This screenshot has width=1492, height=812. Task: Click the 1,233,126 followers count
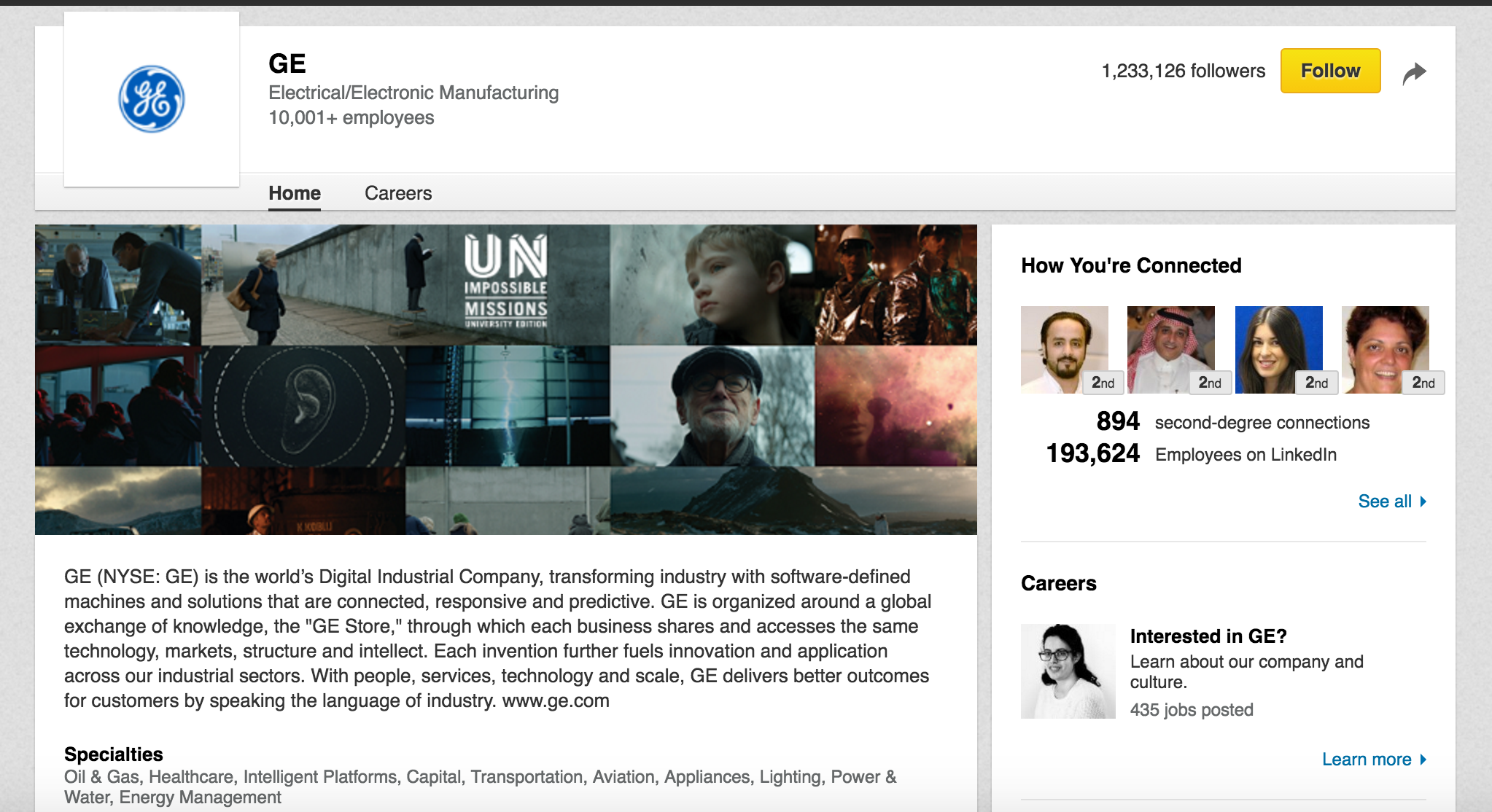[x=1183, y=71]
